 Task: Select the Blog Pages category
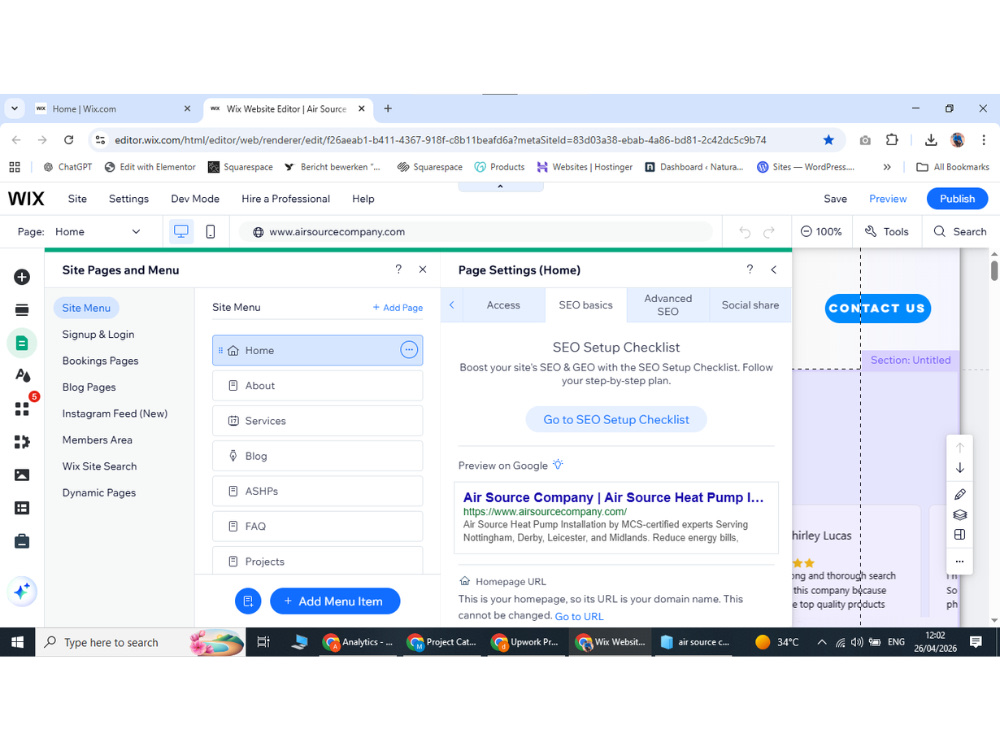[x=89, y=387]
